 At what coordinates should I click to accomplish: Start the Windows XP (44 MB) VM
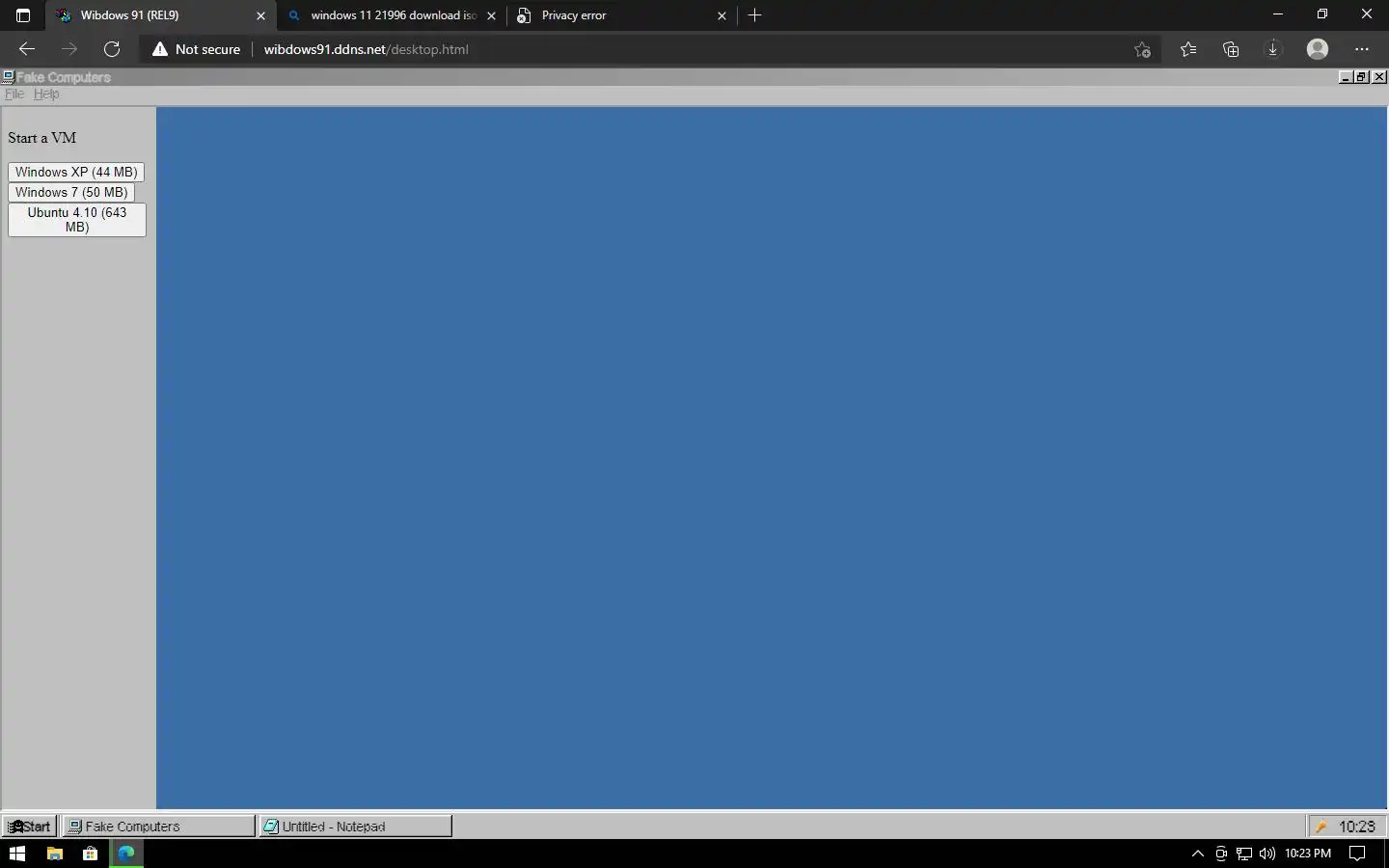76,172
